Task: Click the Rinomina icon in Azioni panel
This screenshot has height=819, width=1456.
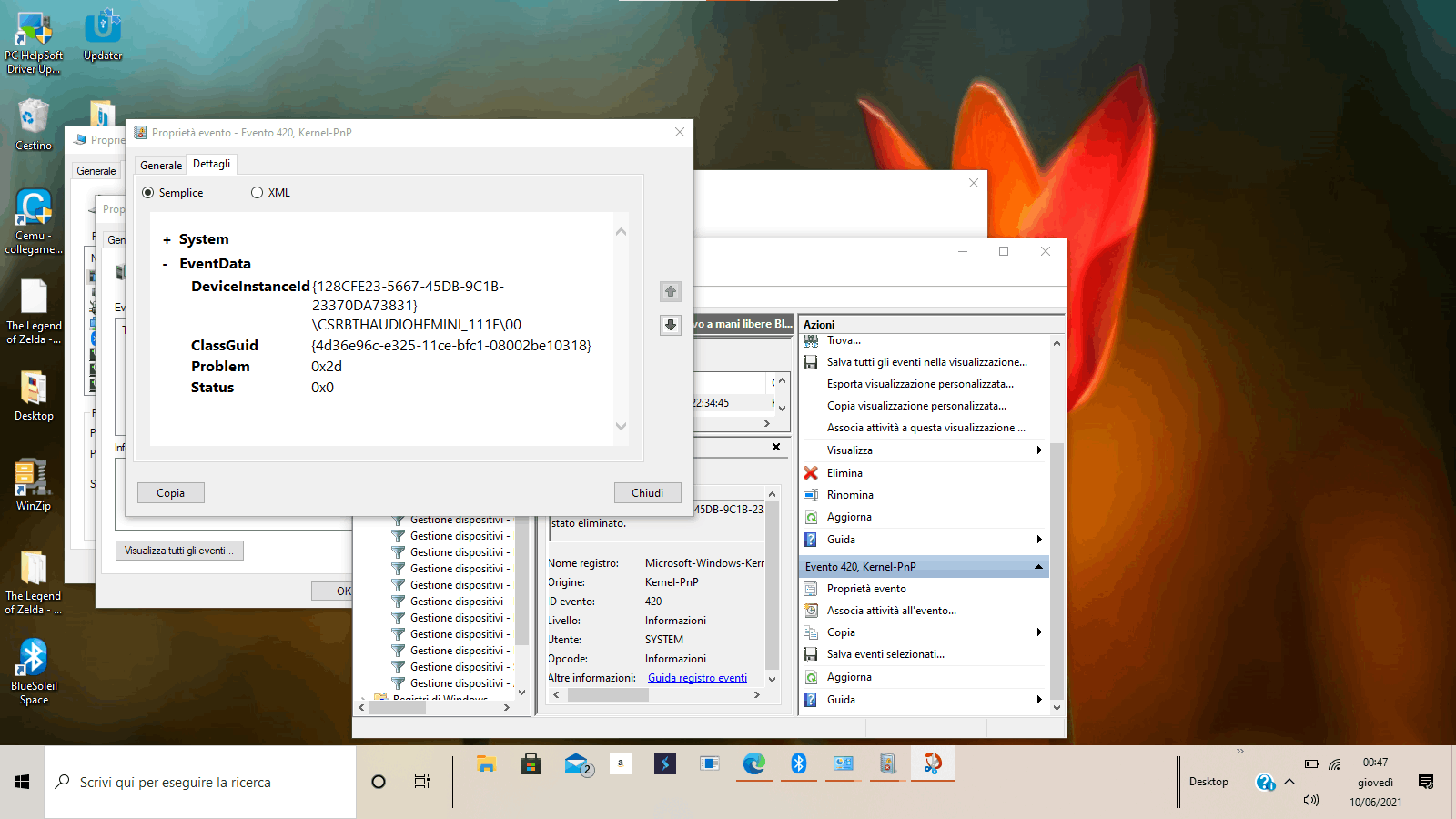Action: pos(811,495)
